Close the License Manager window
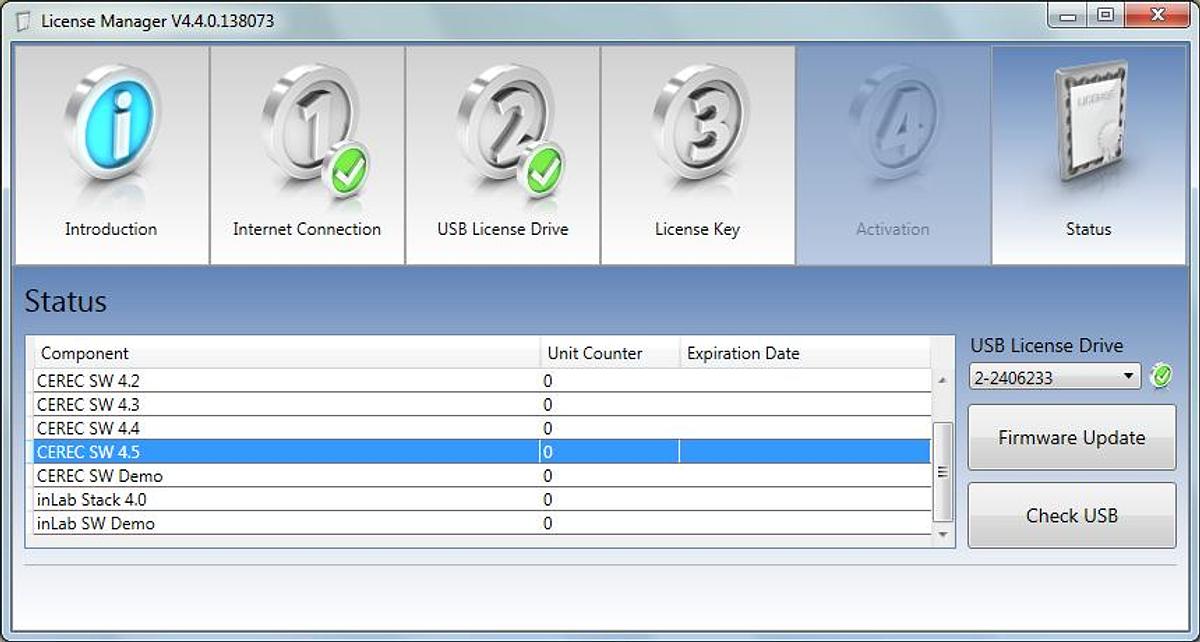Viewport: 1200px width, 642px height. (x=1157, y=15)
